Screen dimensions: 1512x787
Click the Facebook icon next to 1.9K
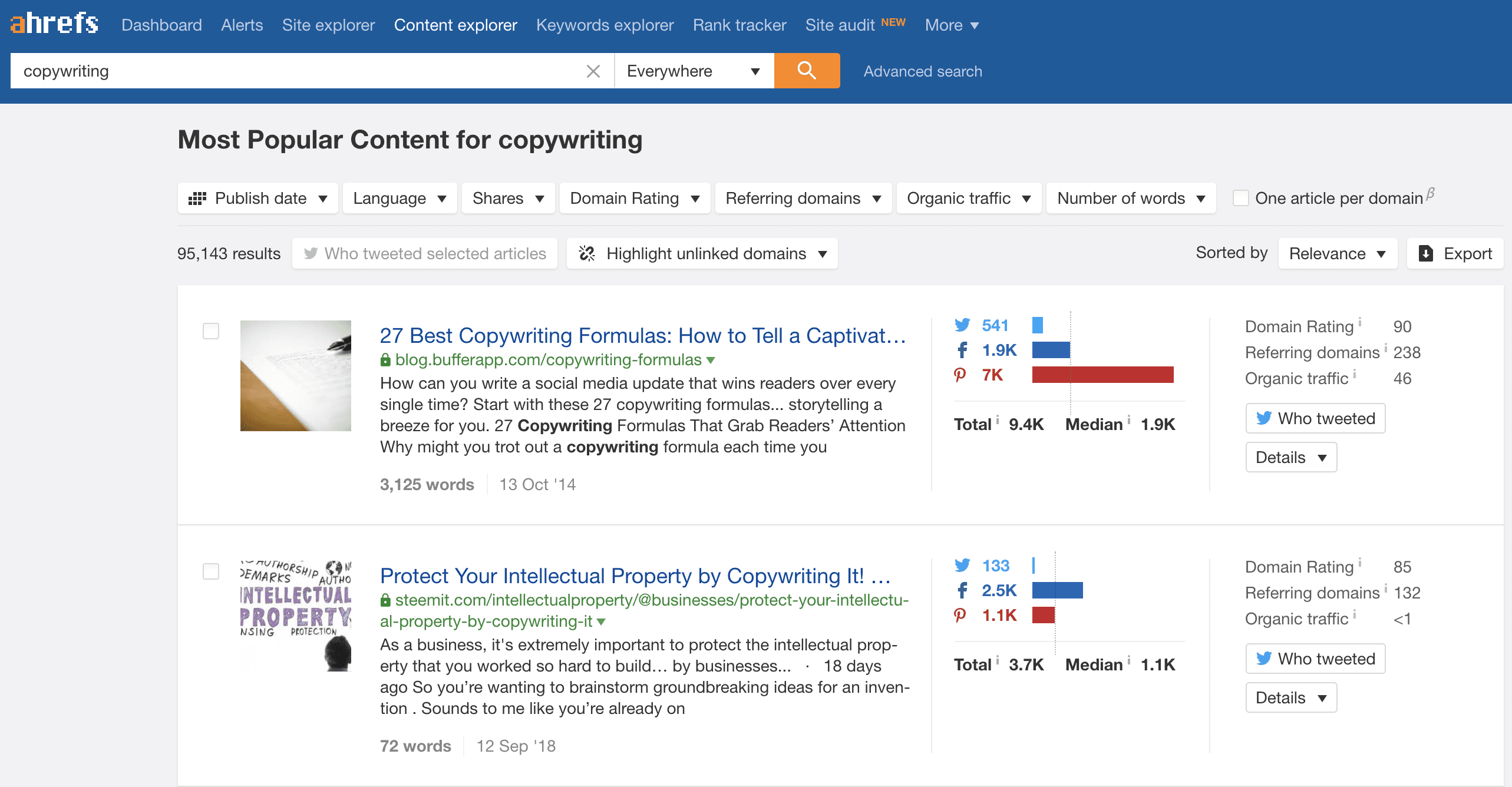click(962, 350)
